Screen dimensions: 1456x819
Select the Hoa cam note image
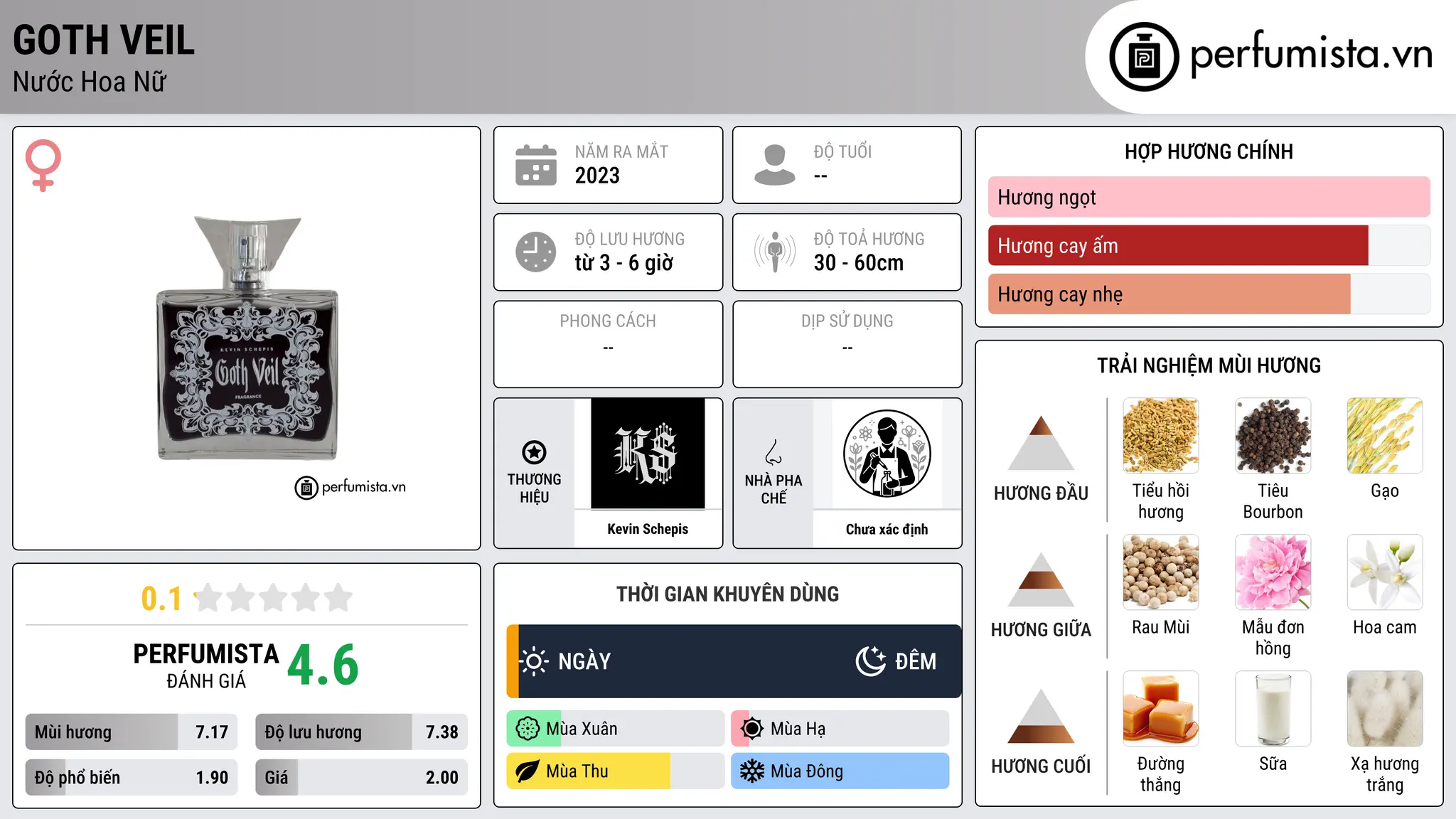tap(1385, 572)
